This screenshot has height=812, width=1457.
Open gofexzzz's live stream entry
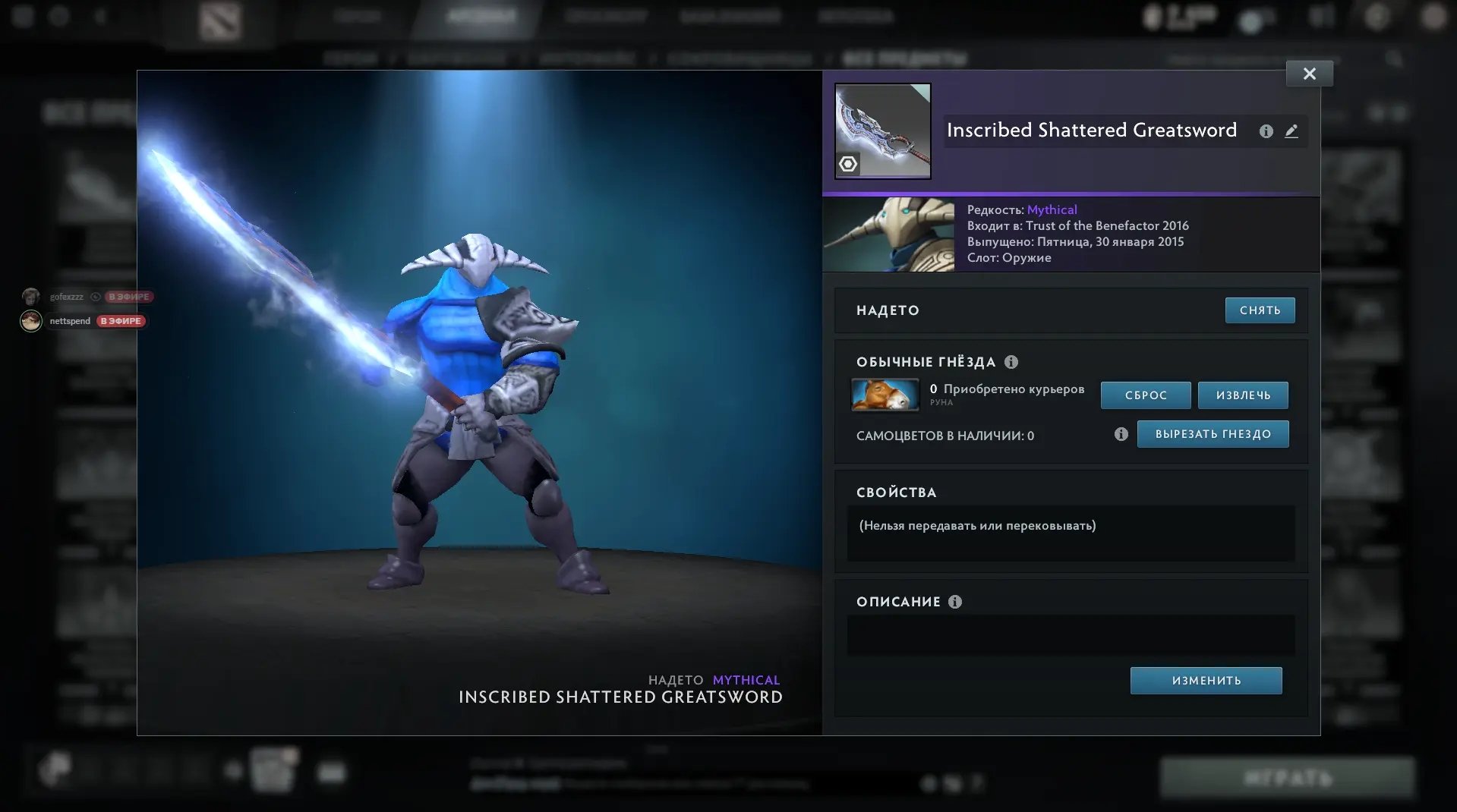coord(87,297)
